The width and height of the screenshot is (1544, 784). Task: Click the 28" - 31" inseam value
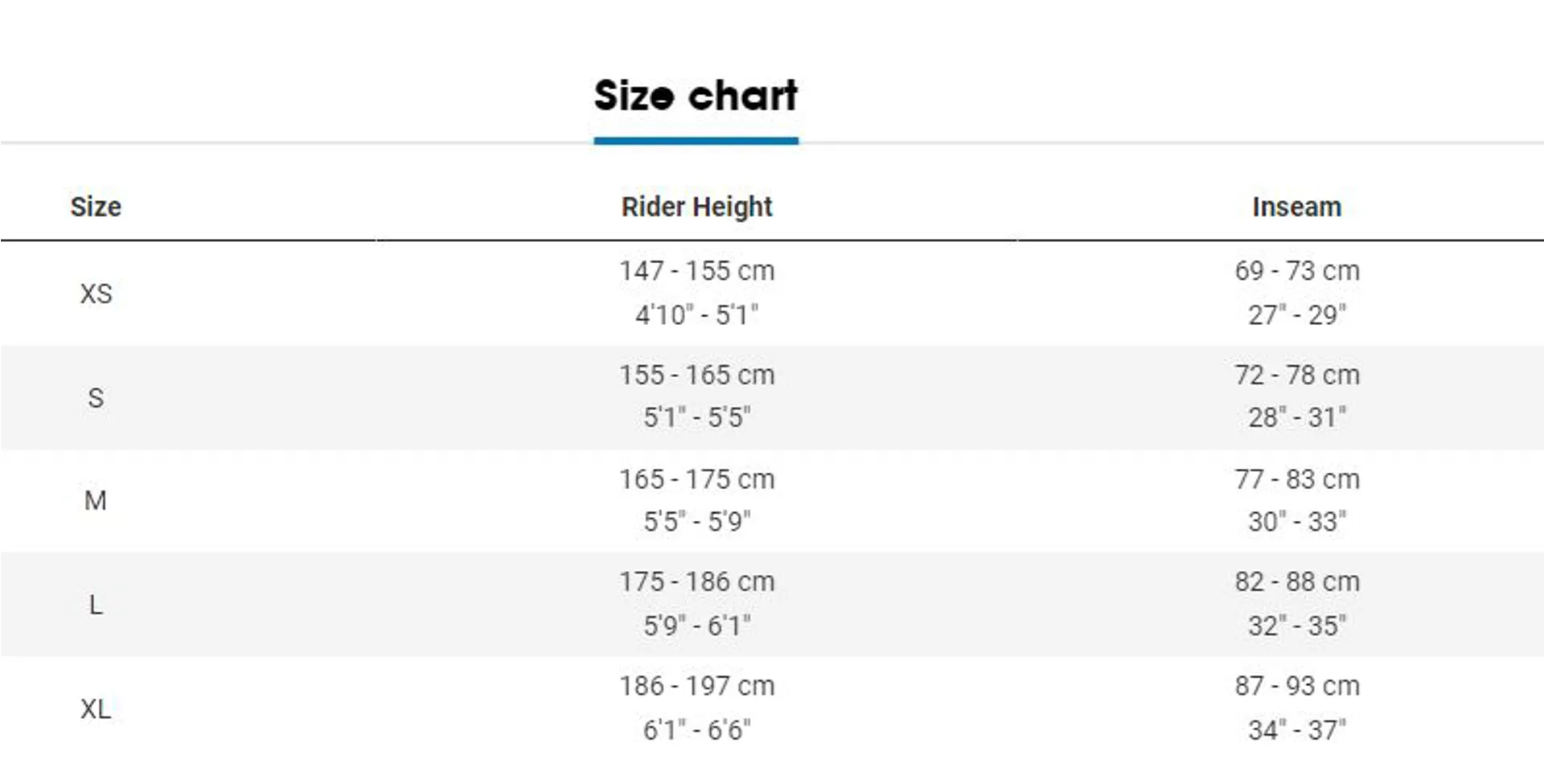pyautogui.click(x=1297, y=417)
